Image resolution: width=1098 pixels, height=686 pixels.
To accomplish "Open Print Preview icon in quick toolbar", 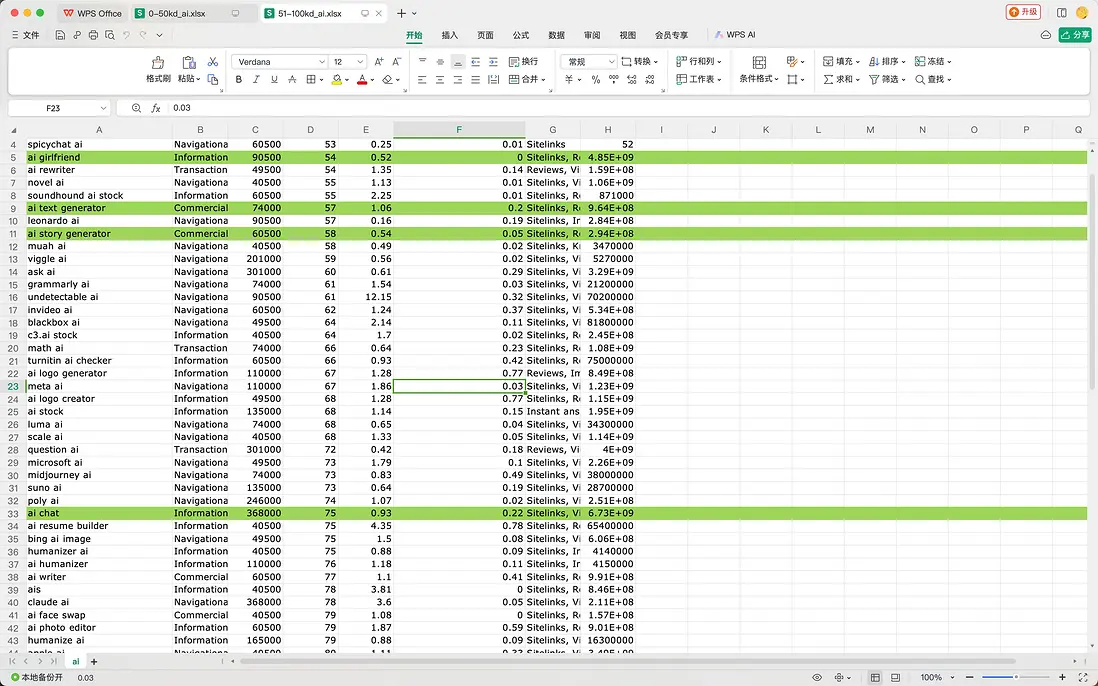I will point(110,35).
